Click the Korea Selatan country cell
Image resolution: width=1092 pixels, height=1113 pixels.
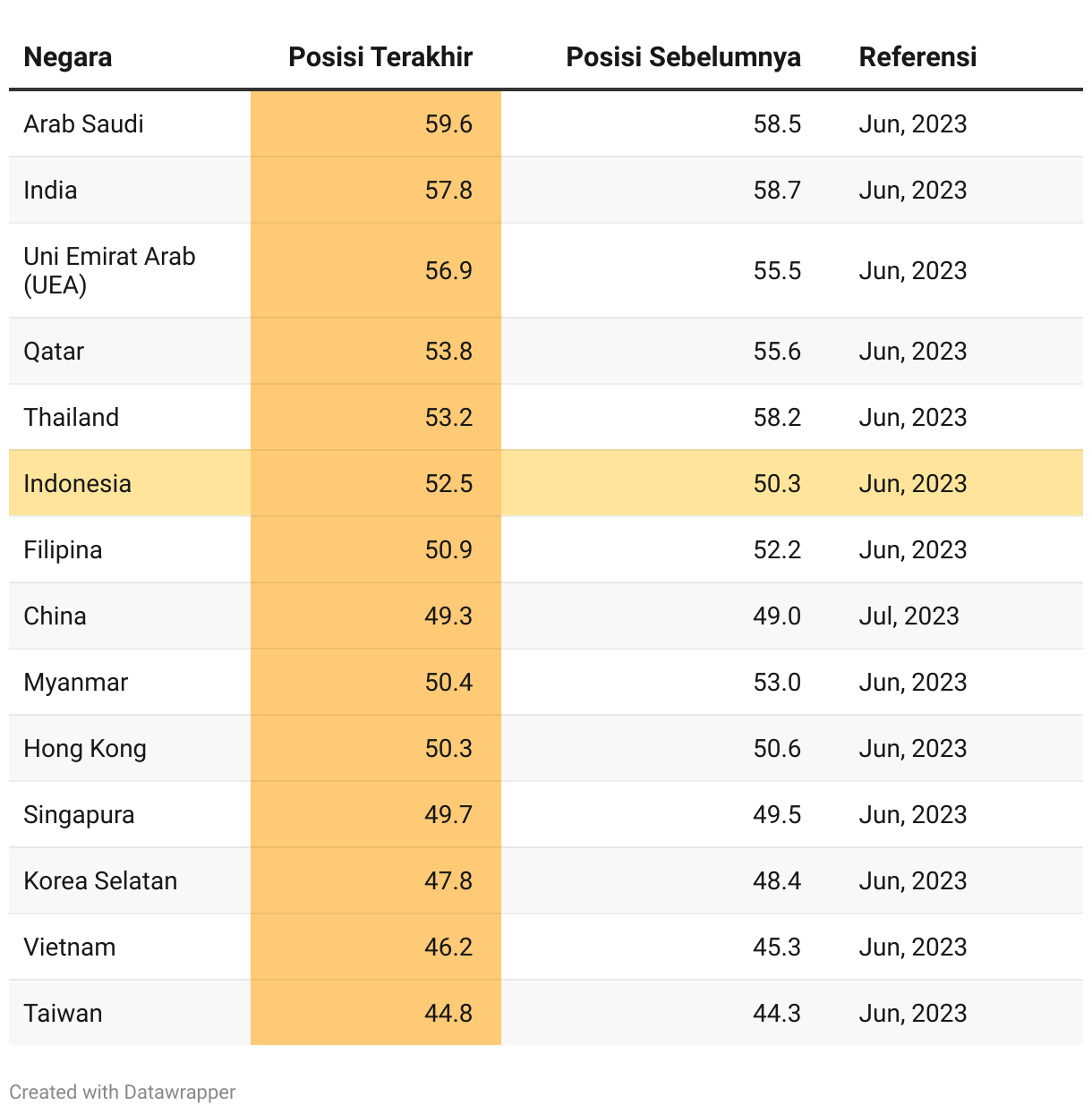click(100, 881)
